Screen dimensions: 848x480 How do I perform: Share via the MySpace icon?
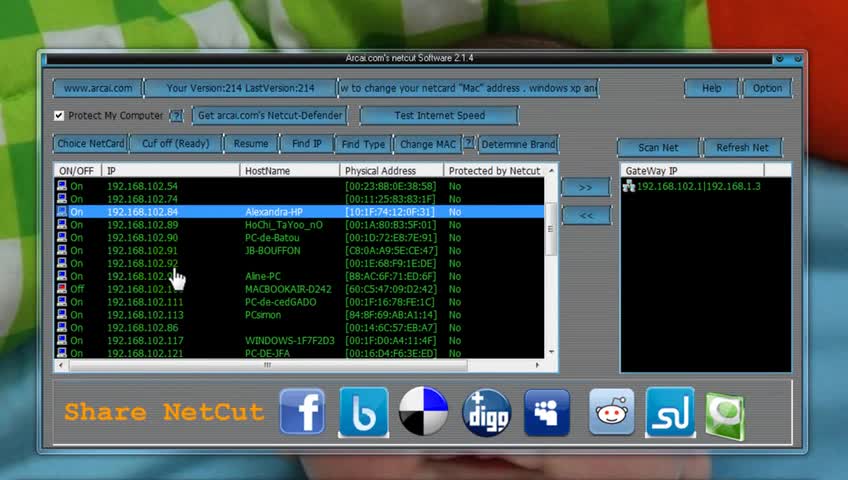pos(547,412)
